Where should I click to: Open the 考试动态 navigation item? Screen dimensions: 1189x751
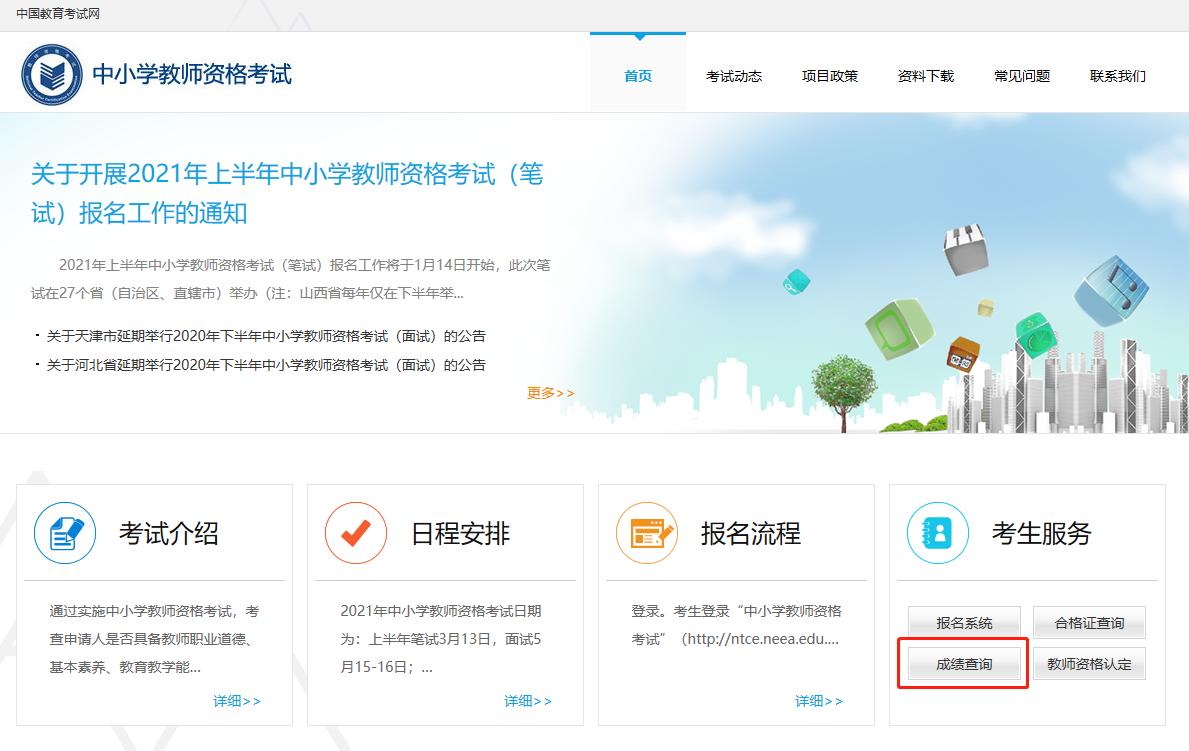click(x=733, y=76)
